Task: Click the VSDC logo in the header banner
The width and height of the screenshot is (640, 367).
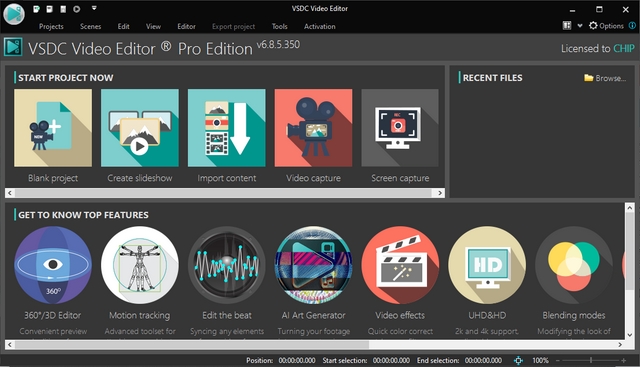Action: 13,47
